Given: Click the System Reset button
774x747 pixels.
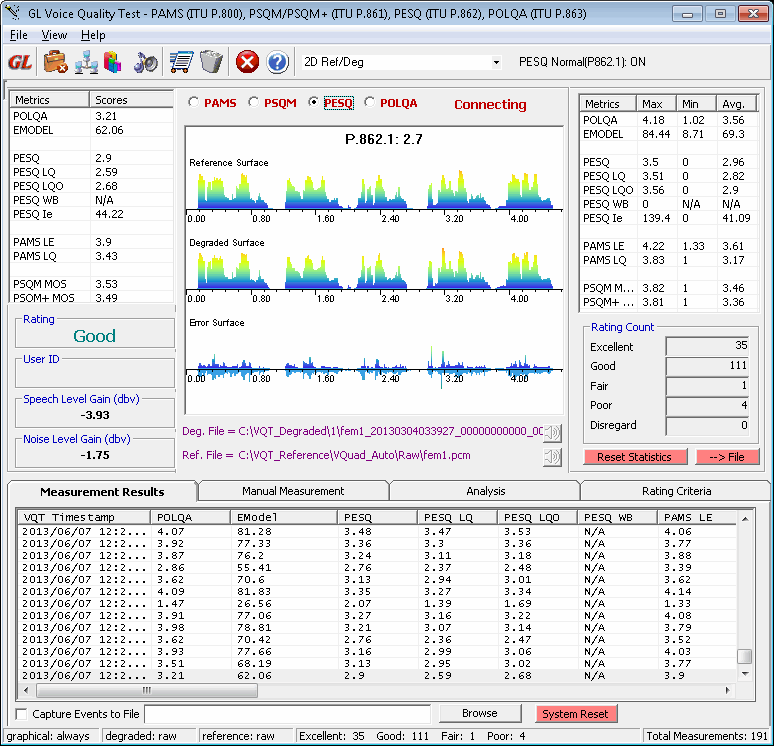Looking at the screenshot, I should 576,714.
